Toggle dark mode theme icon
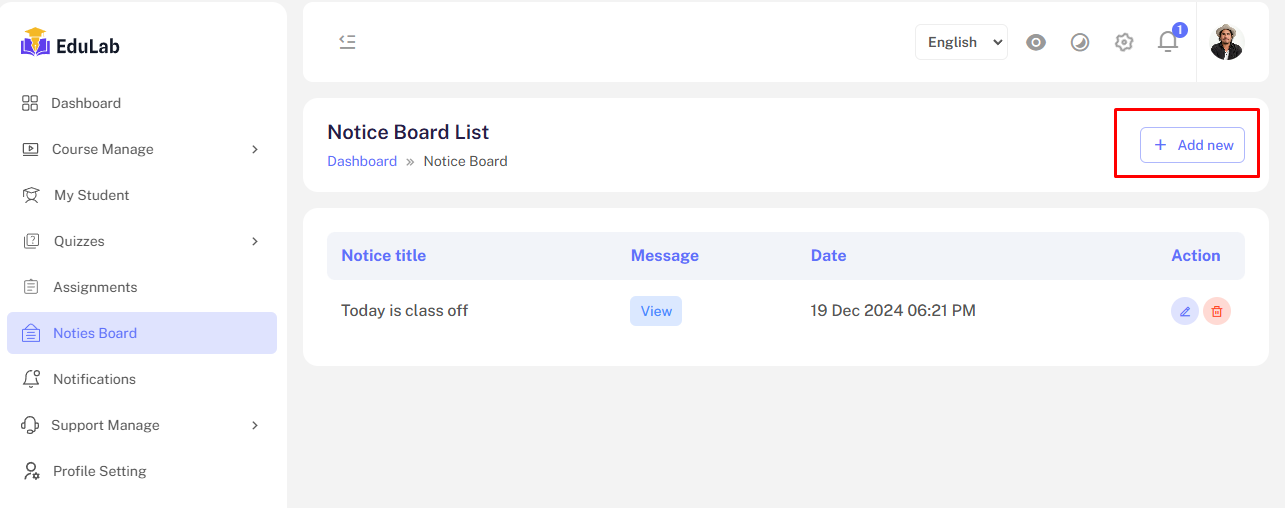This screenshot has width=1285, height=508. tap(1080, 42)
